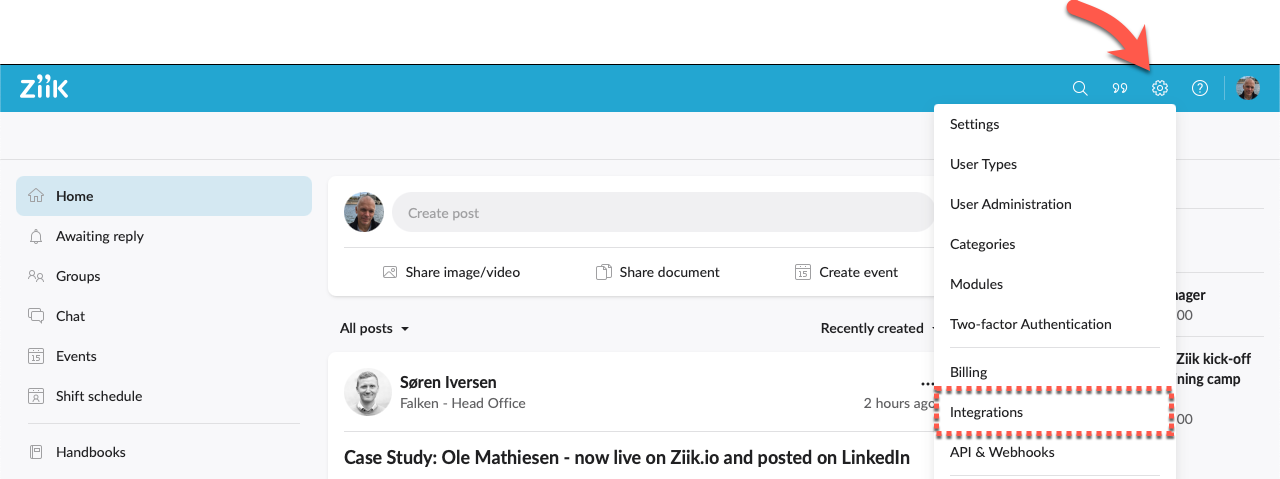Open Awaiting reply bell item
The width and height of the screenshot is (1280, 479).
coord(99,236)
